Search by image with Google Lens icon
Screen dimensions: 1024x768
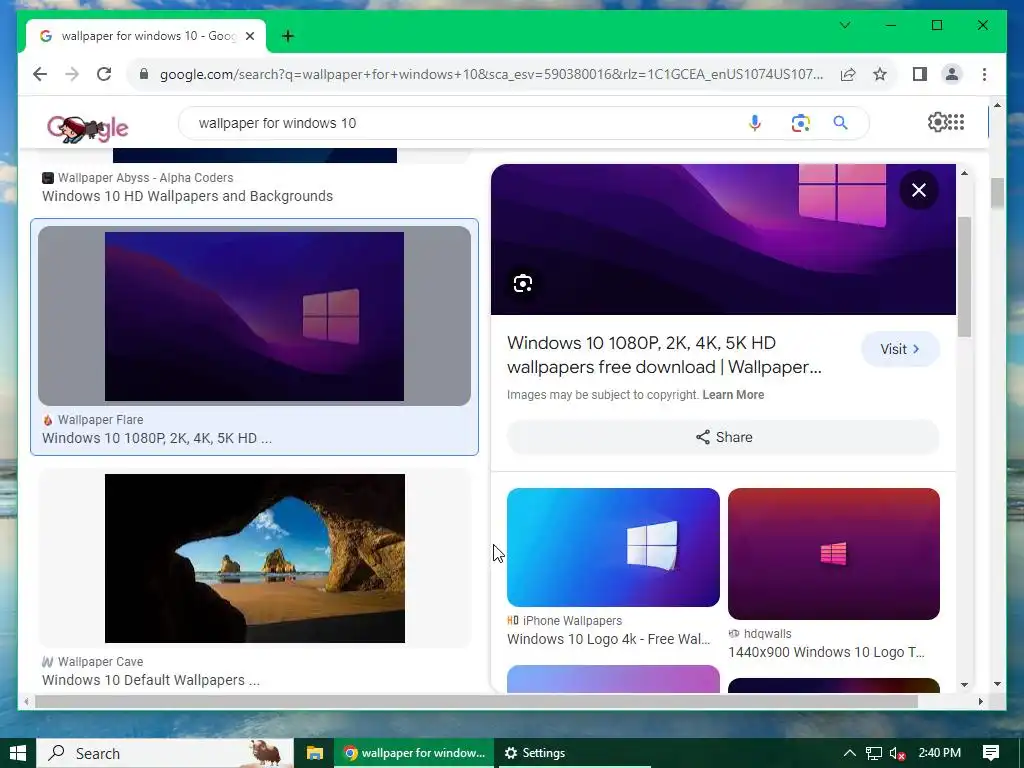tap(801, 123)
